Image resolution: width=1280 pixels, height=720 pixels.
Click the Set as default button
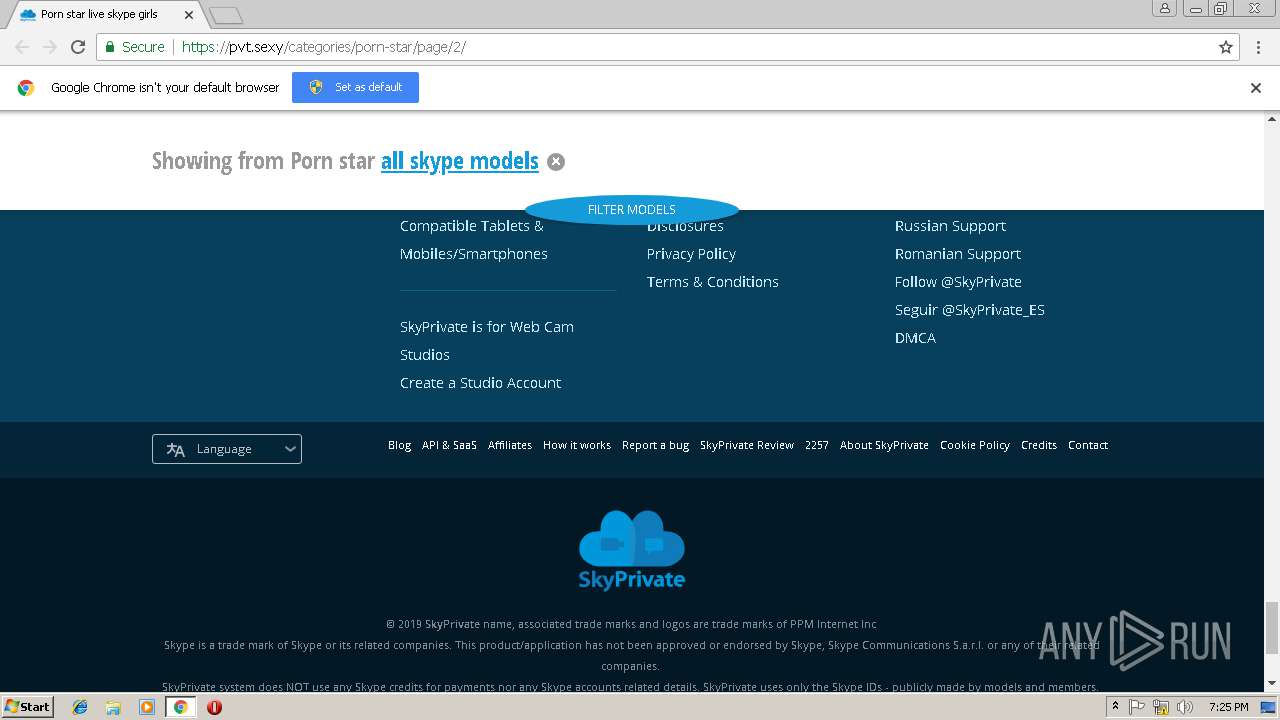[355, 87]
